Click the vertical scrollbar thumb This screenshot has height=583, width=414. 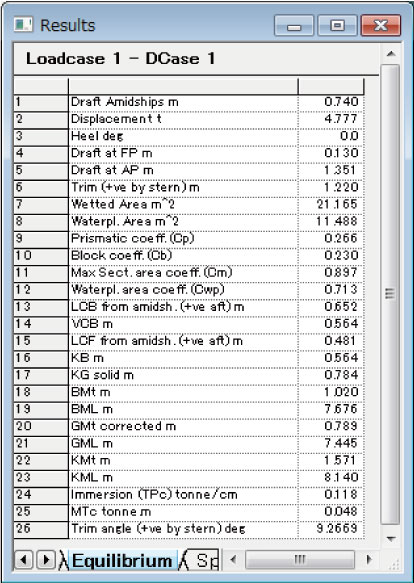click(391, 294)
